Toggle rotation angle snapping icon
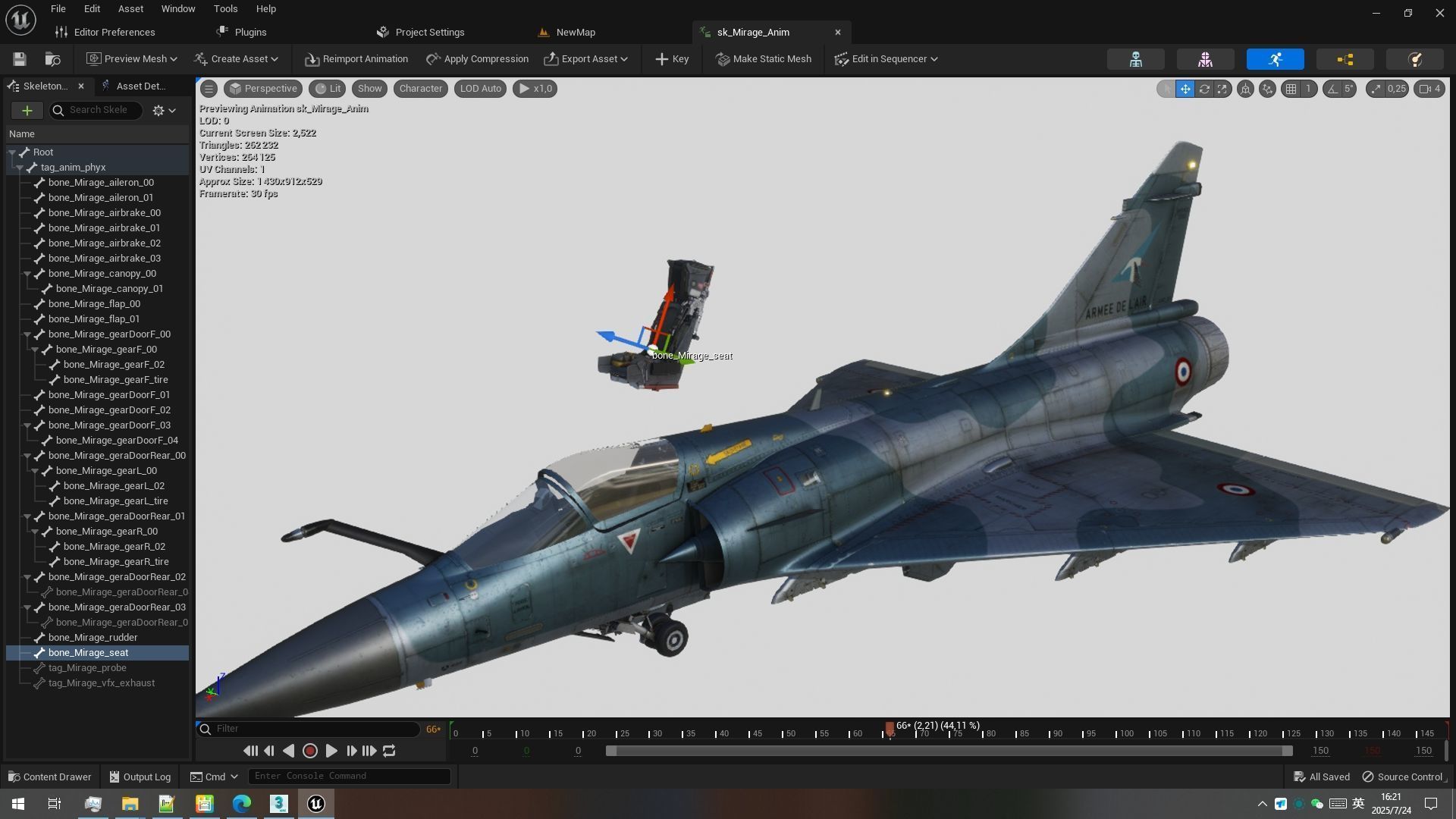The image size is (1456, 819). (1332, 89)
